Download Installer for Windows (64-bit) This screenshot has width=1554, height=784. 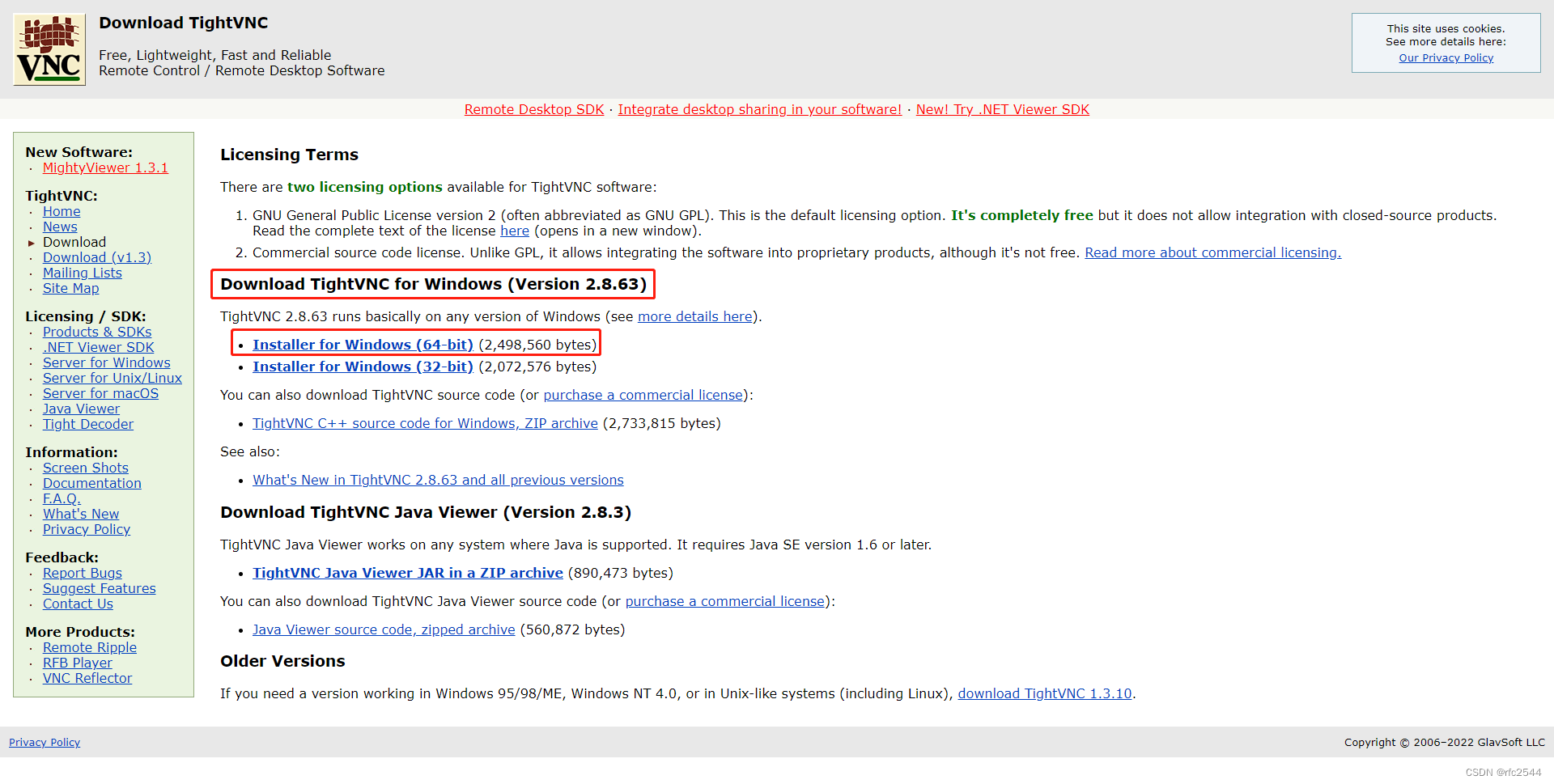coord(363,345)
